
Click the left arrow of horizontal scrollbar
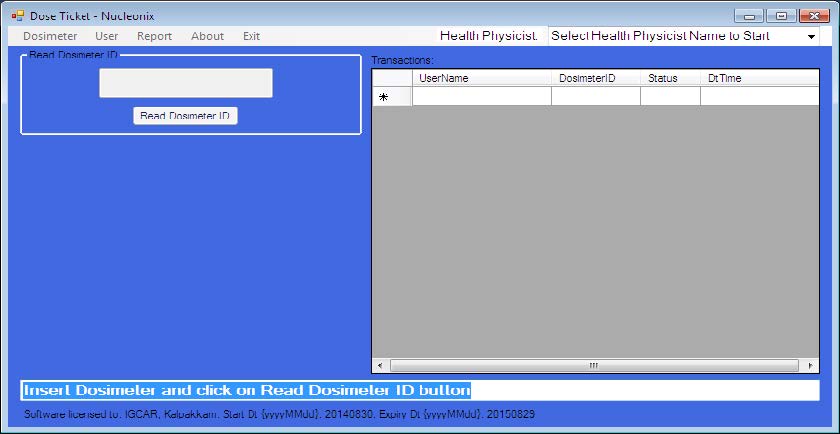tap(381, 366)
